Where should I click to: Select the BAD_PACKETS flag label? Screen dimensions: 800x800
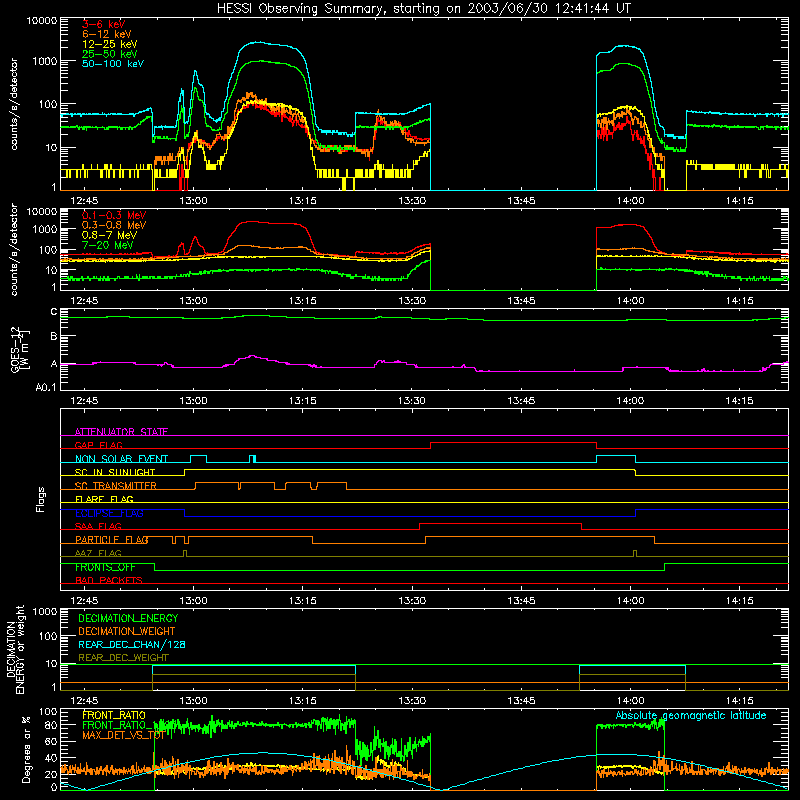(109, 580)
